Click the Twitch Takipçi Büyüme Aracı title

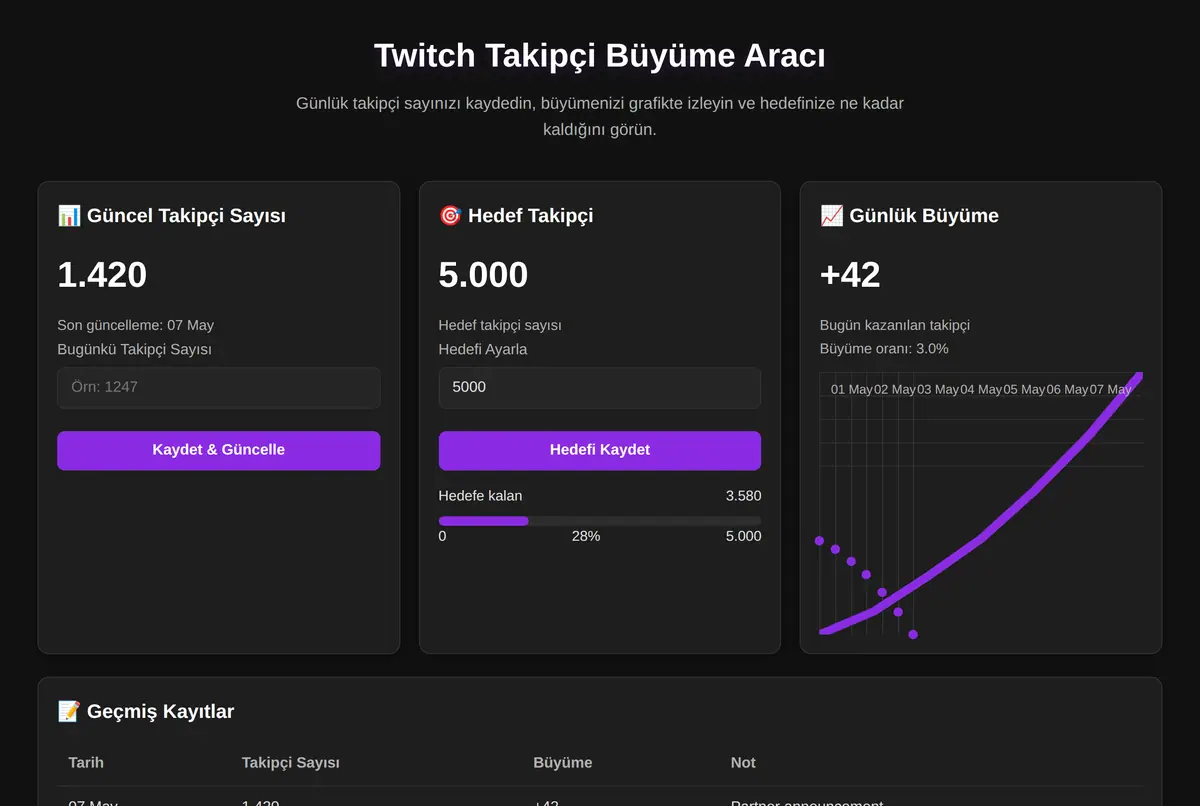pos(600,56)
